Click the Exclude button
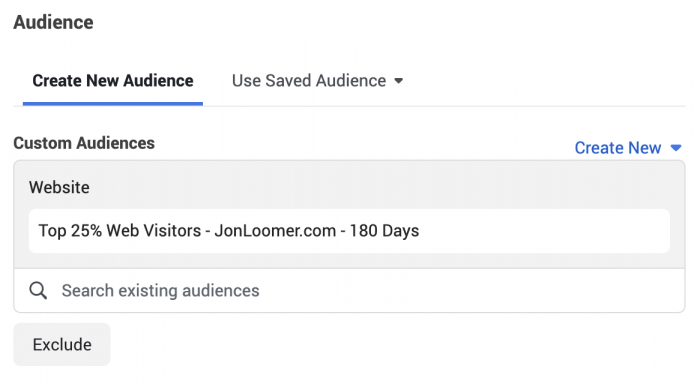The height and width of the screenshot is (384, 700). [x=62, y=345]
